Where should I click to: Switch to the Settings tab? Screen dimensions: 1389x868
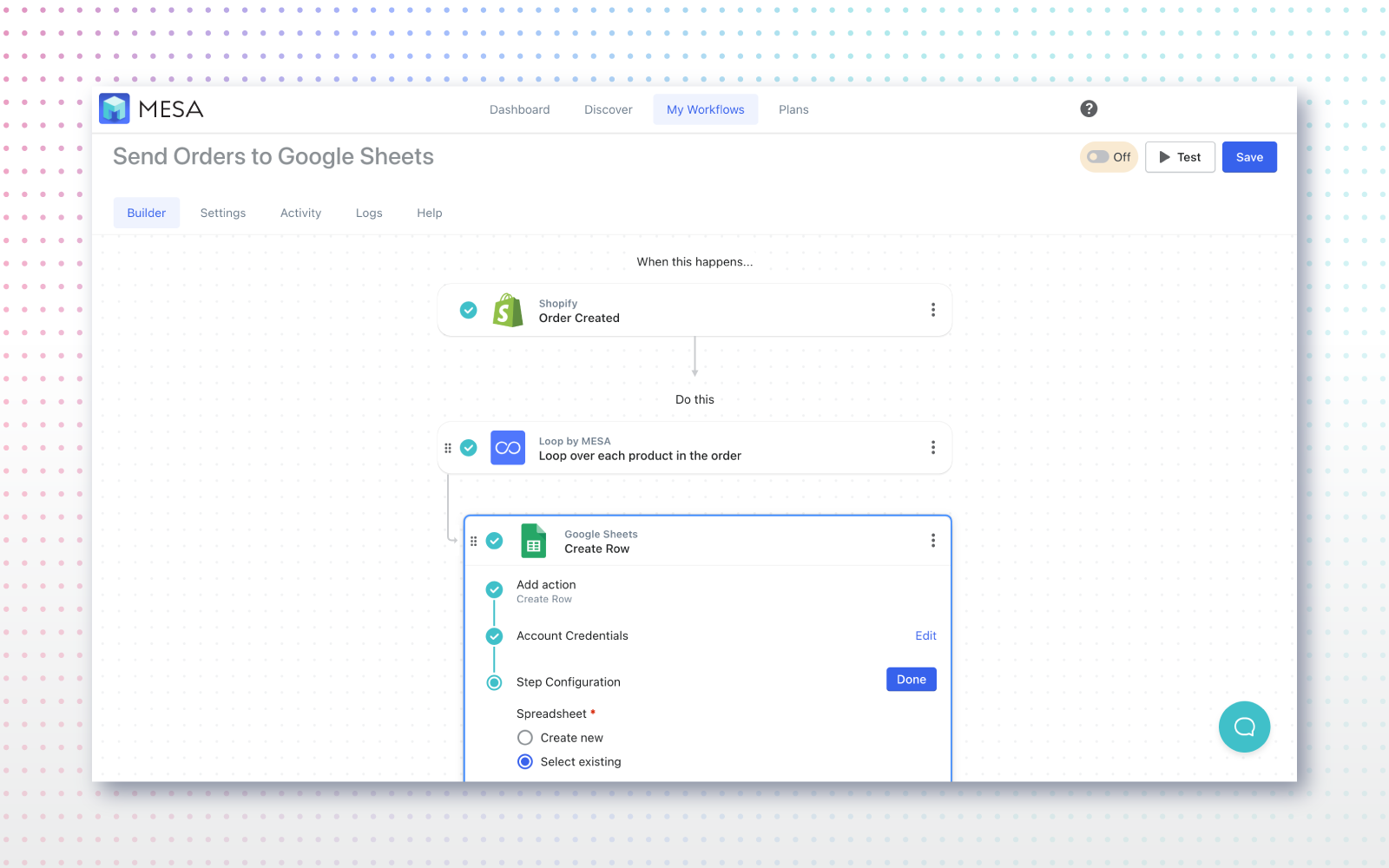[x=223, y=213]
